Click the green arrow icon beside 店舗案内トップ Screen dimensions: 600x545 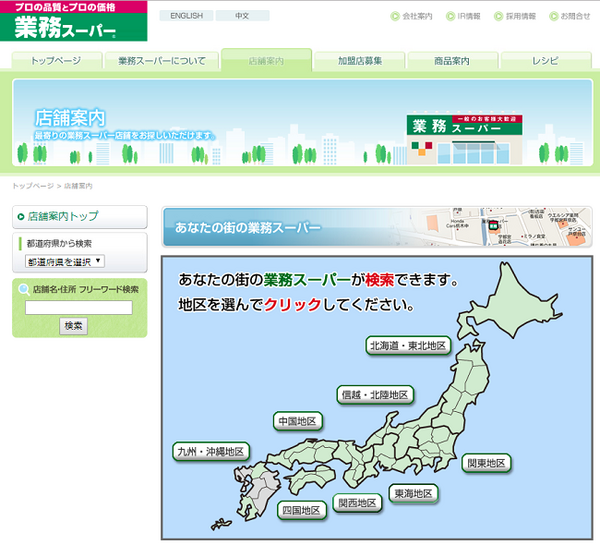point(21,217)
